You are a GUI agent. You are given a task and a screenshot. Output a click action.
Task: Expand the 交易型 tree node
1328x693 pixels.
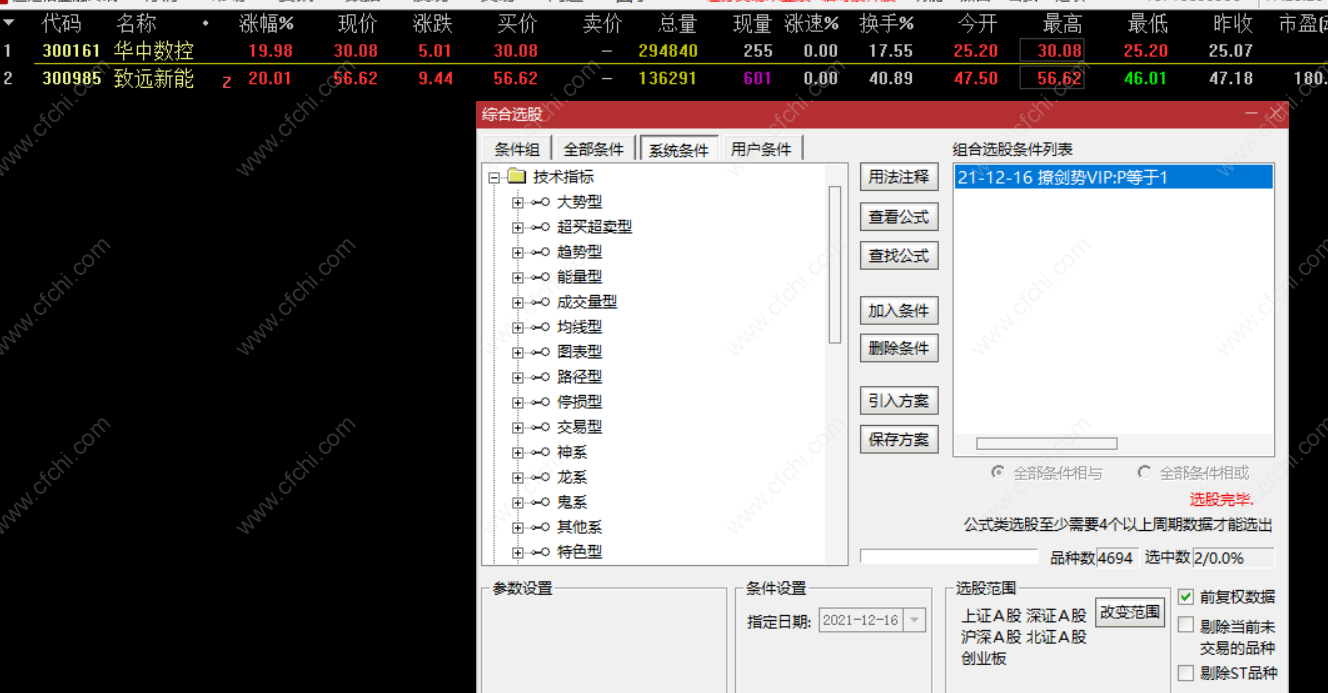tap(517, 428)
